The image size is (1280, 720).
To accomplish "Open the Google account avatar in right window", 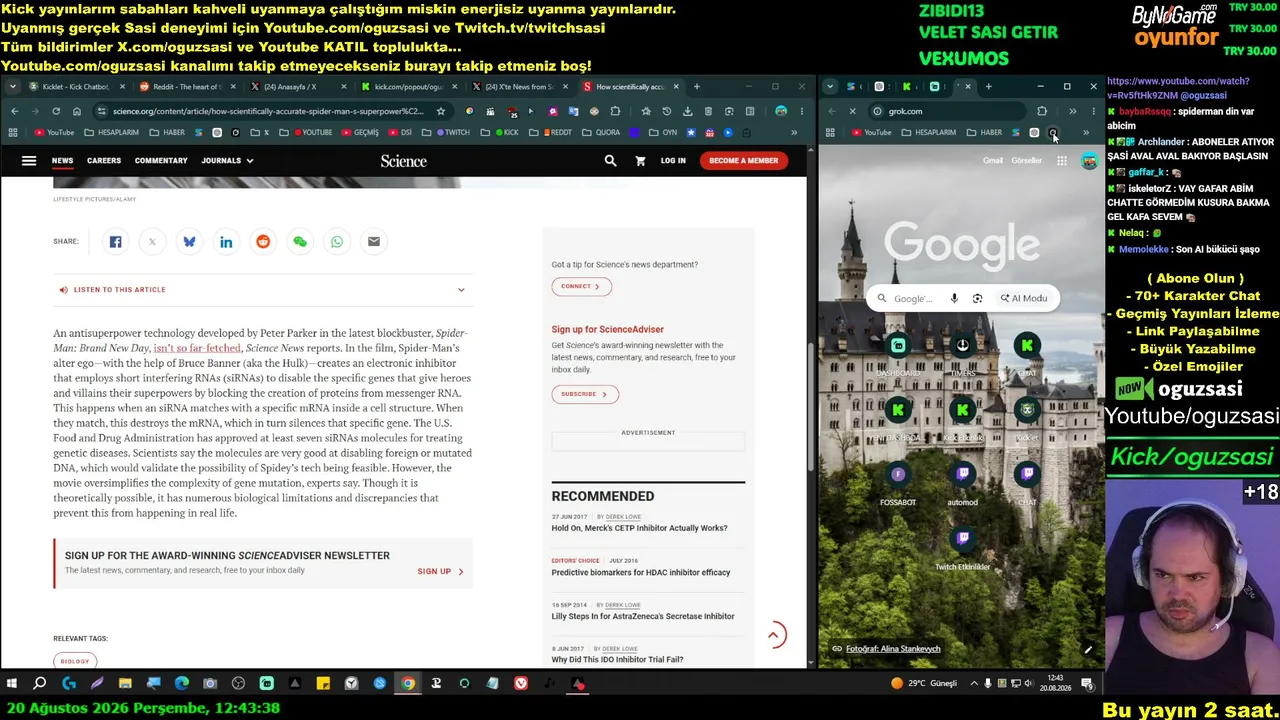I will [1089, 161].
